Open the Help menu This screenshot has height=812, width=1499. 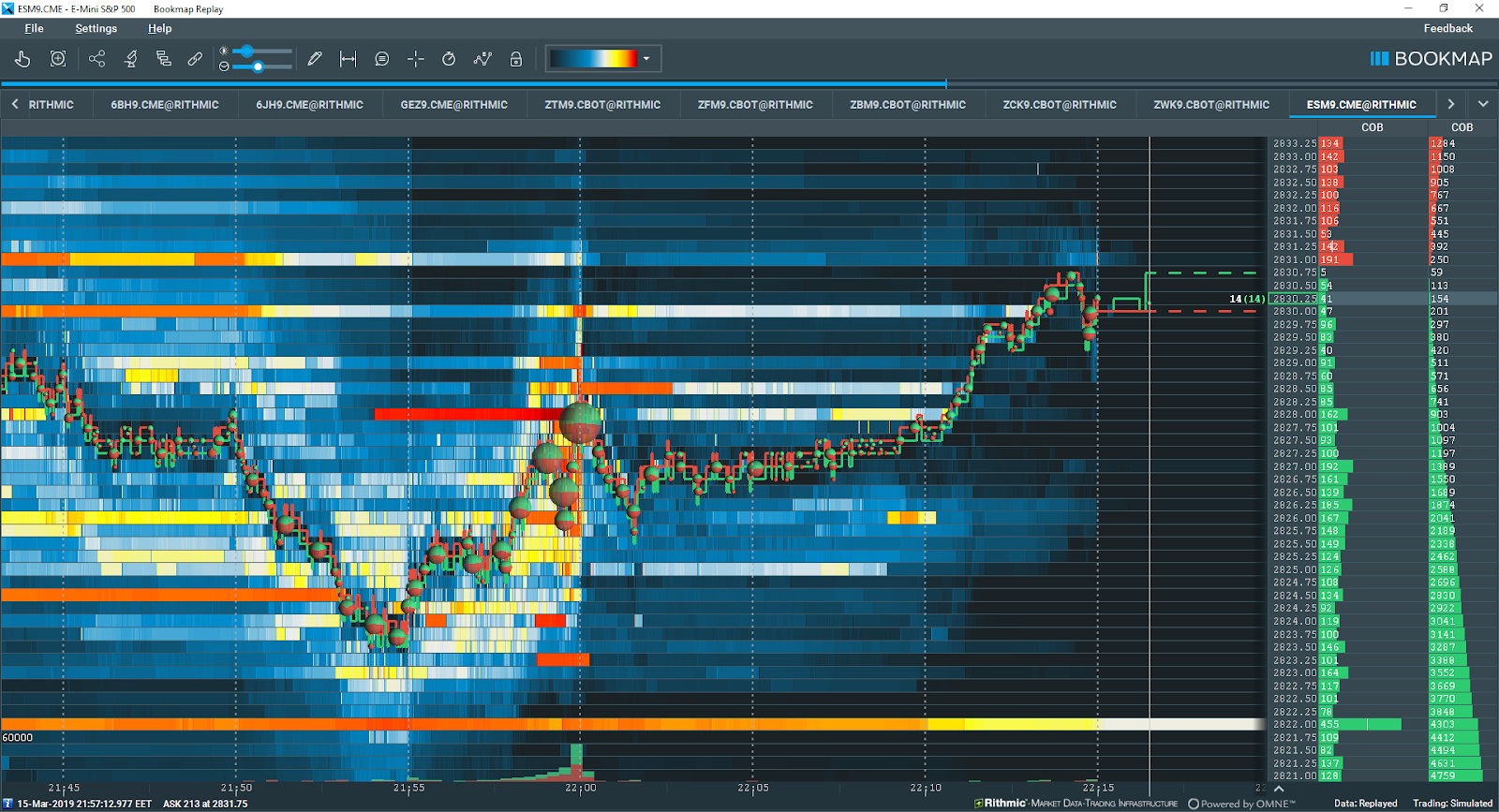pyautogui.click(x=159, y=28)
